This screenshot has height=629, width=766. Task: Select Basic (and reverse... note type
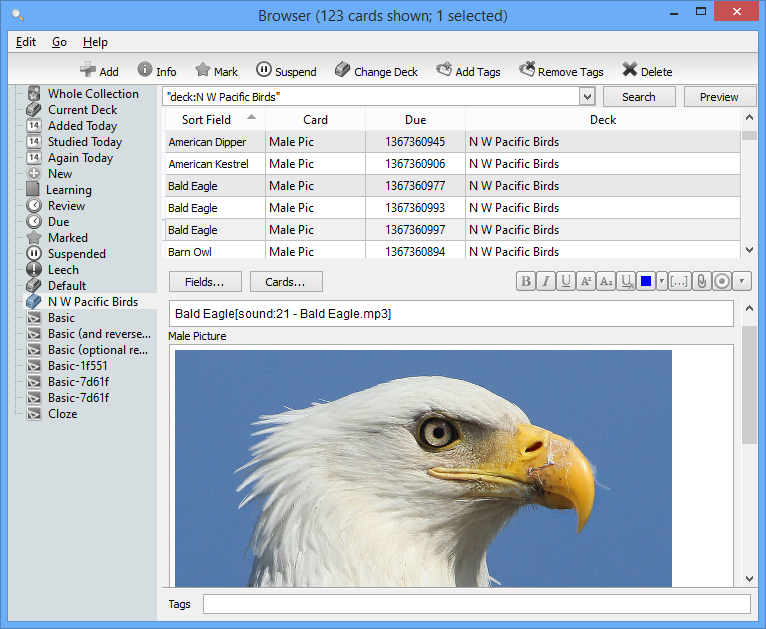click(88, 334)
